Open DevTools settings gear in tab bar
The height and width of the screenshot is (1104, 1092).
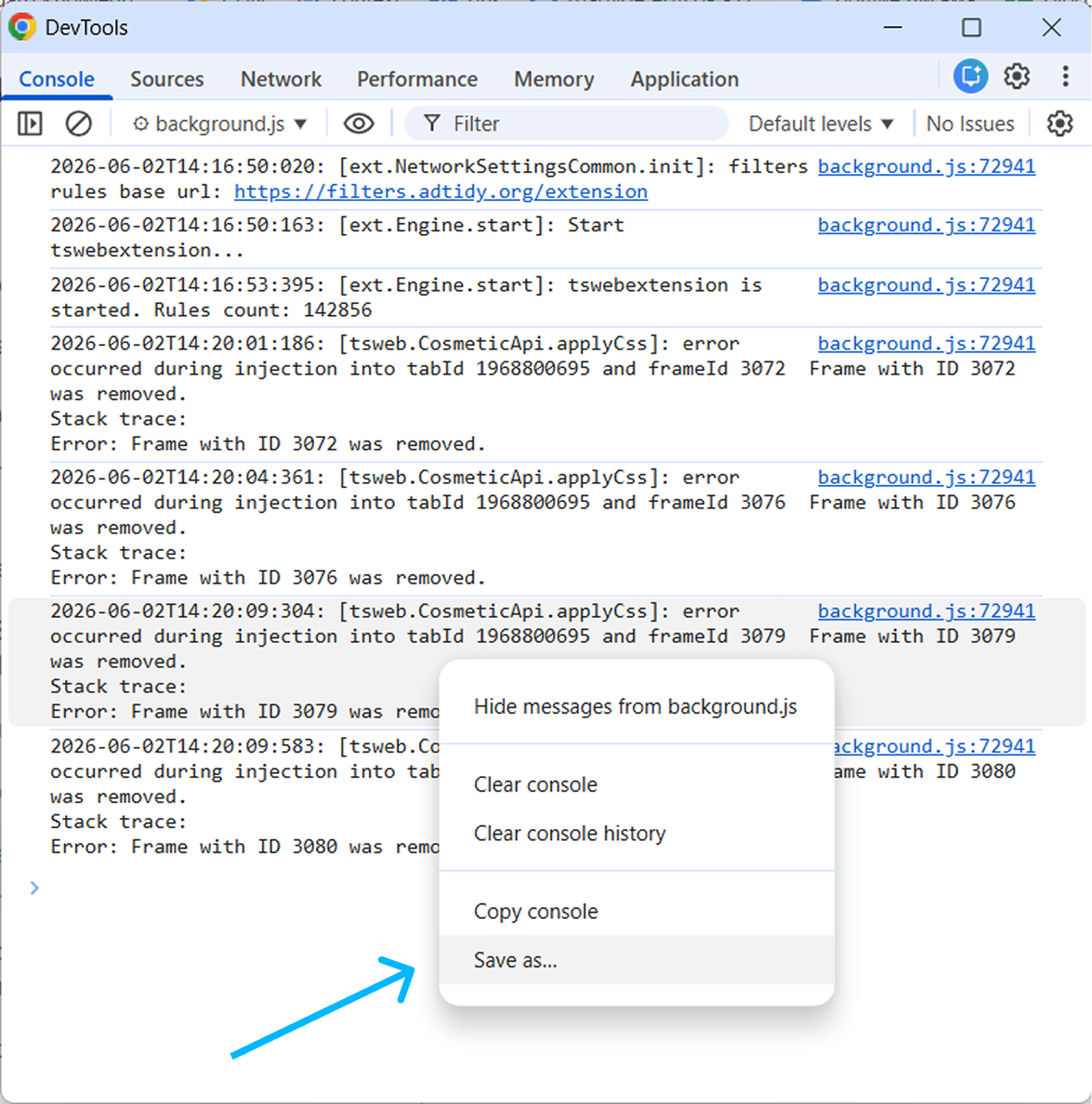(1017, 76)
